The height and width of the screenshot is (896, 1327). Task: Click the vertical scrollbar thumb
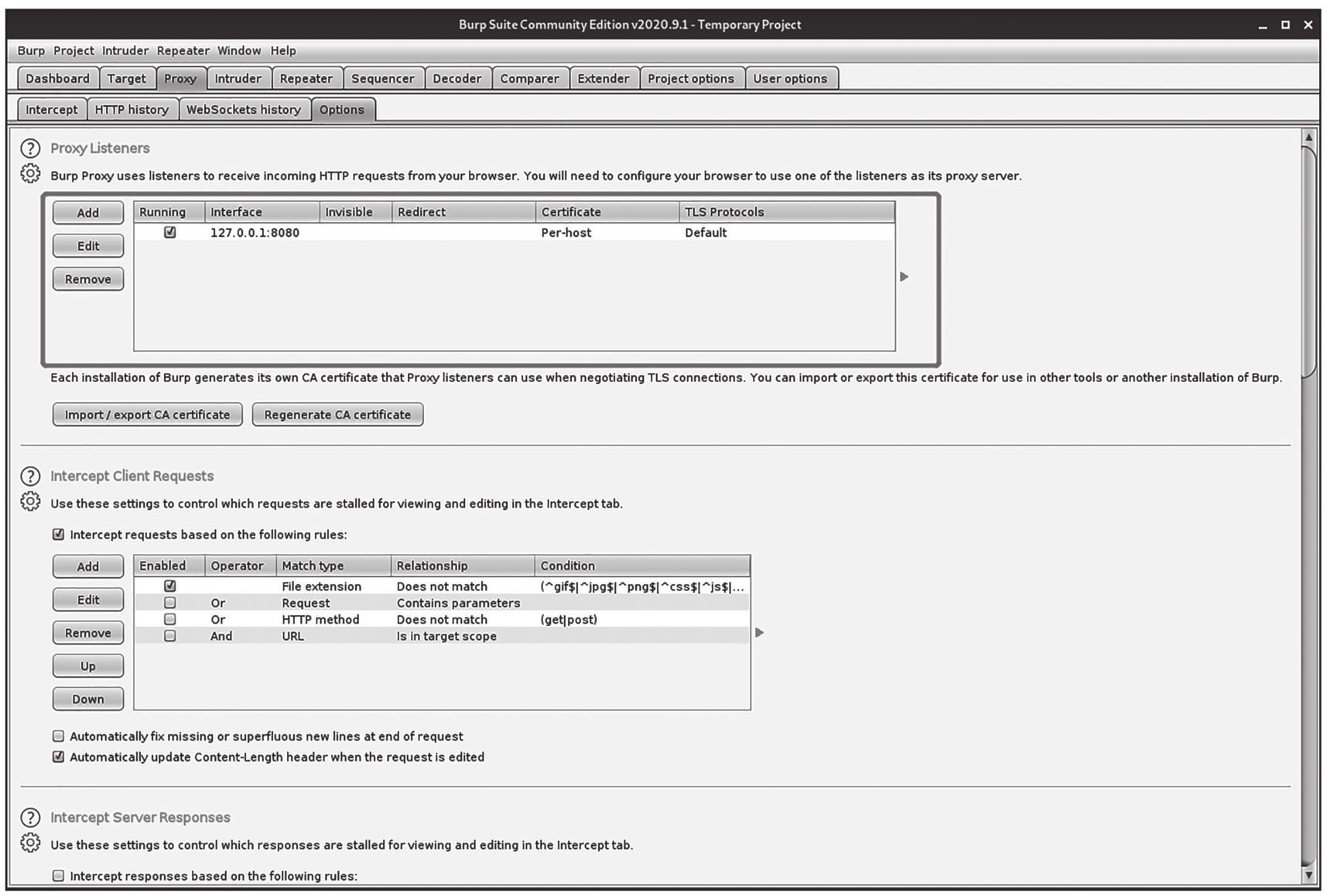coord(1308,259)
